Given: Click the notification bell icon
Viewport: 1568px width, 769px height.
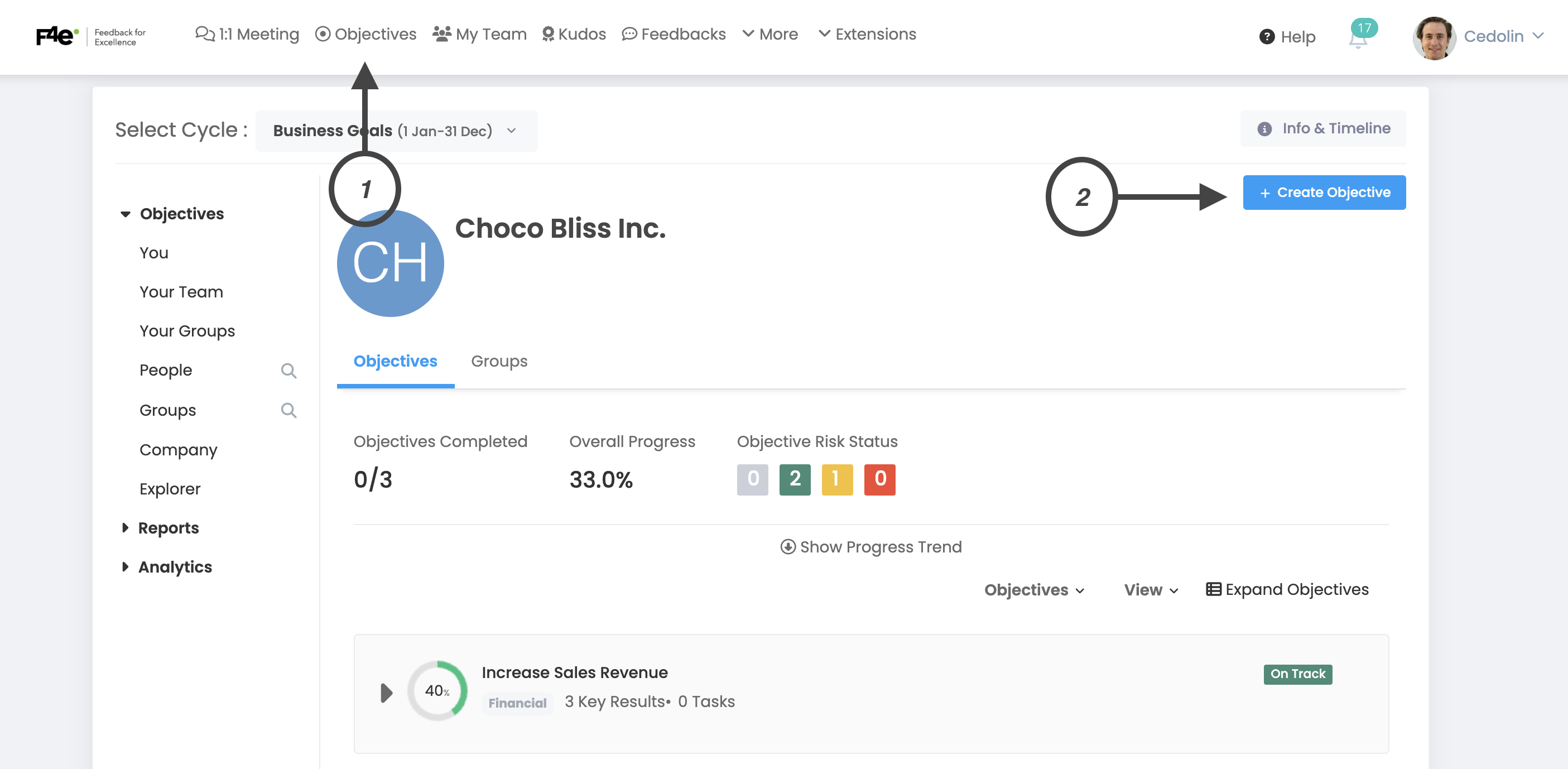Looking at the screenshot, I should coord(1358,40).
